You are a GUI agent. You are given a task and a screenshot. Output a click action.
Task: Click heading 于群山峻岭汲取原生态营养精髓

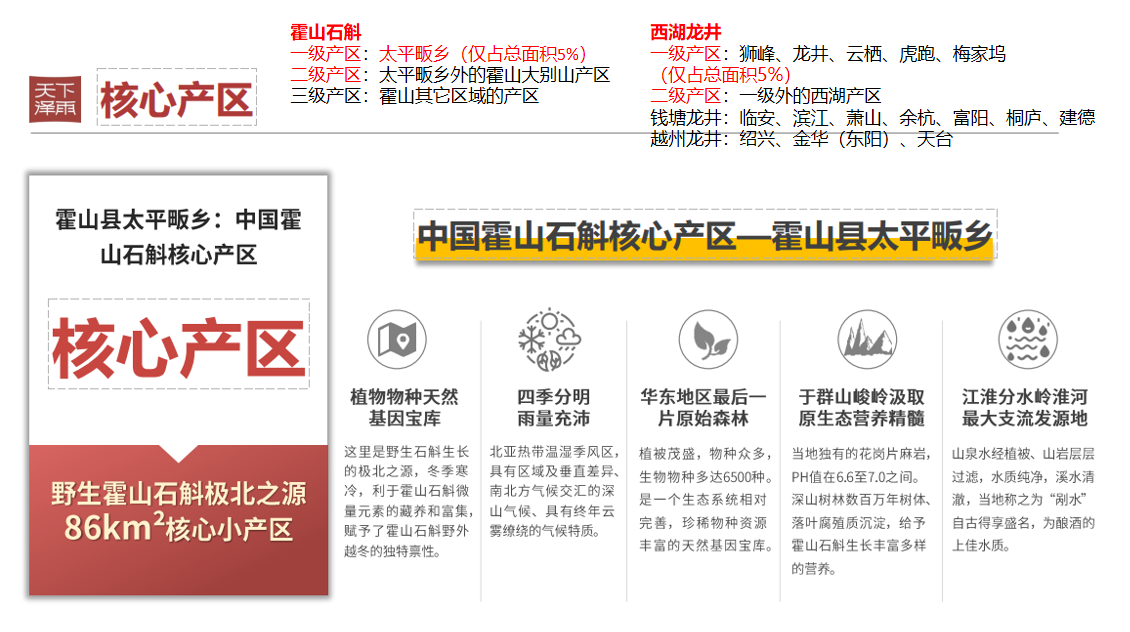(861, 407)
